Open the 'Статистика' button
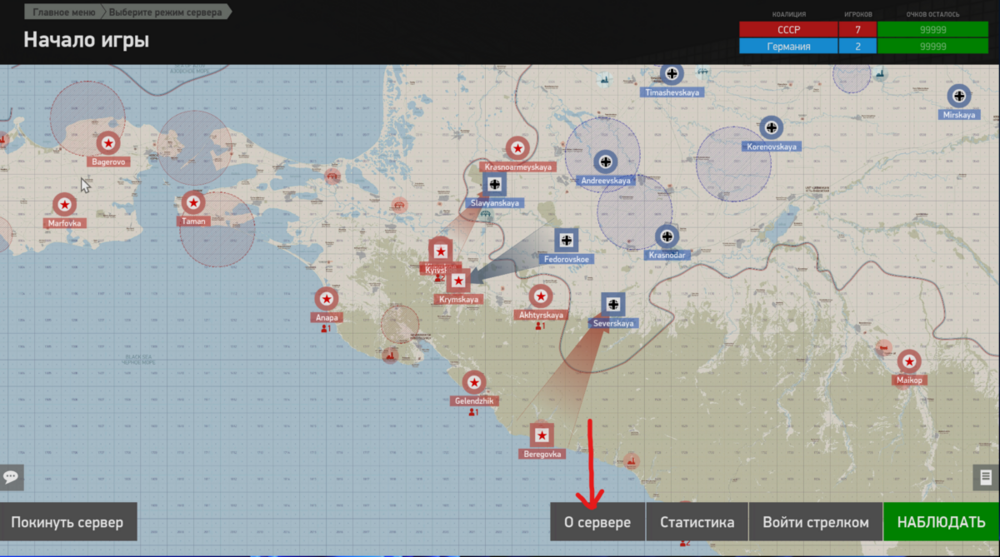Image resolution: width=1000 pixels, height=557 pixels. [x=697, y=522]
